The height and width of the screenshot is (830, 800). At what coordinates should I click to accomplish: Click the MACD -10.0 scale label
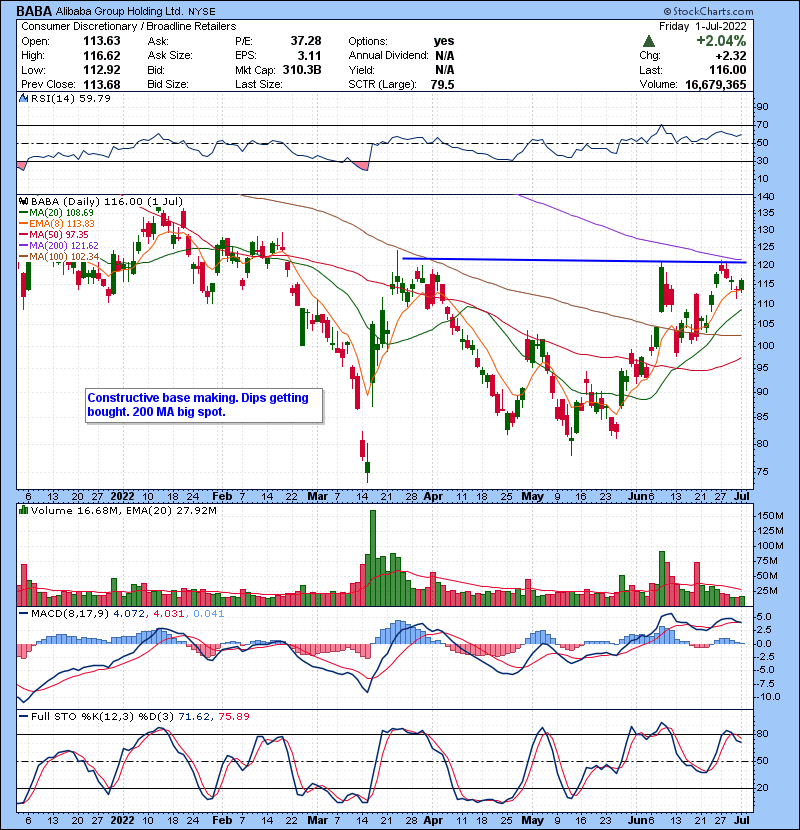[769, 697]
